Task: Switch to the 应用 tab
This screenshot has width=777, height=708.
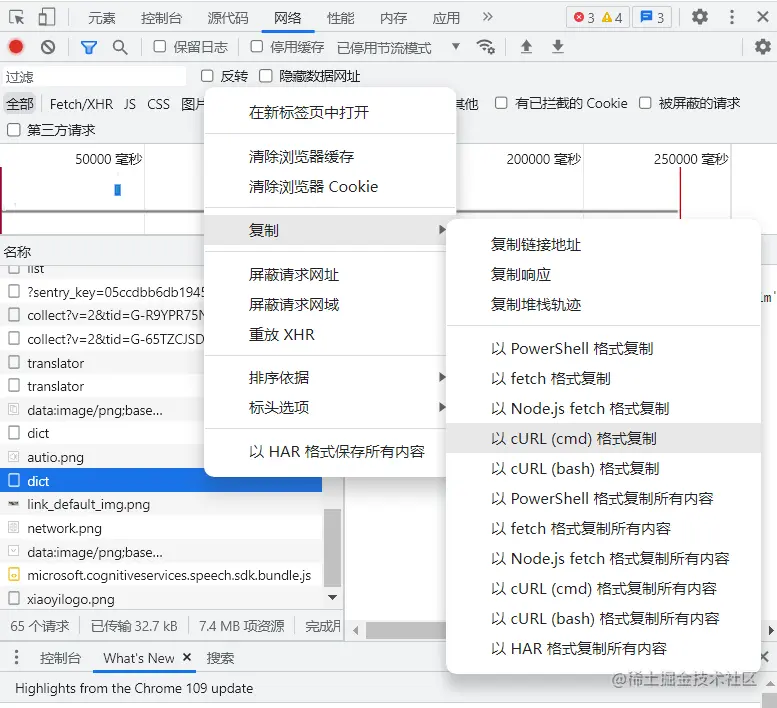Action: [x=446, y=18]
